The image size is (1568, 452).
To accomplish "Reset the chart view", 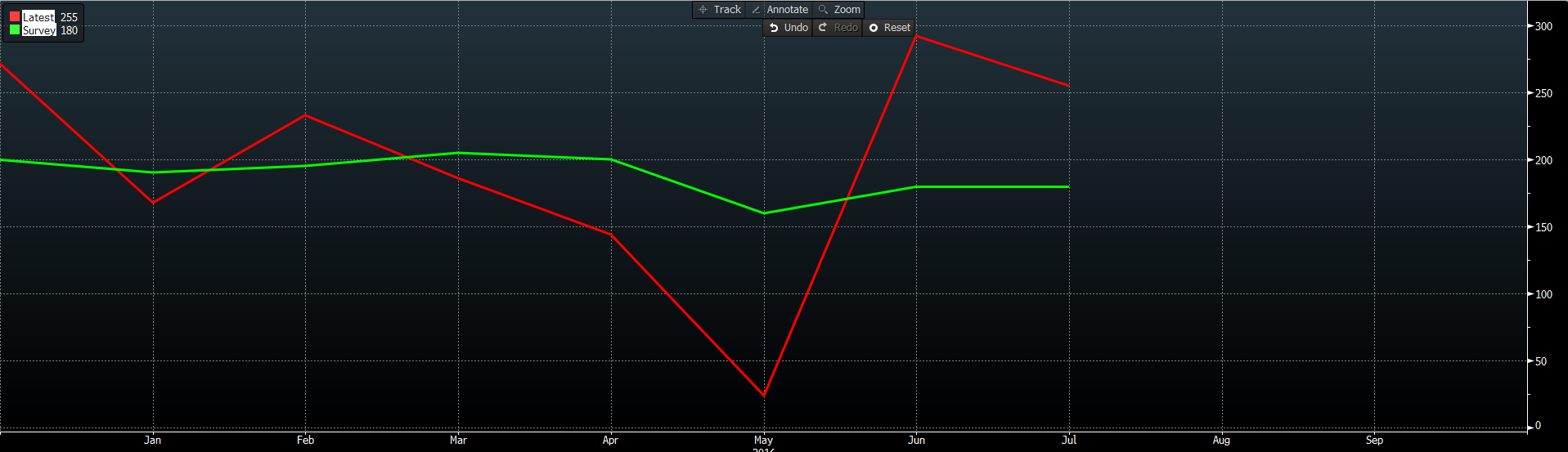I will pos(888,28).
